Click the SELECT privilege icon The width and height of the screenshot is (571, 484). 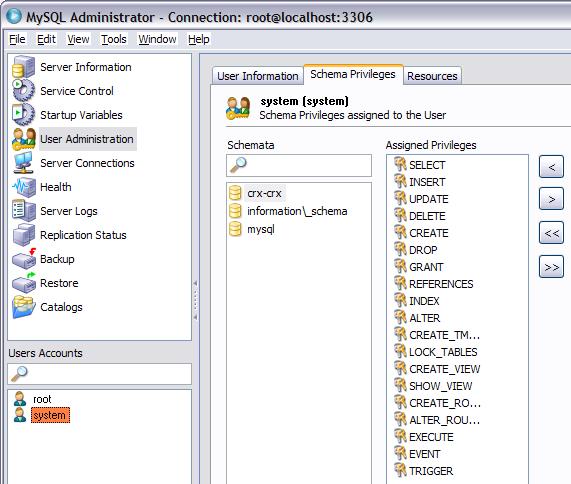400,164
